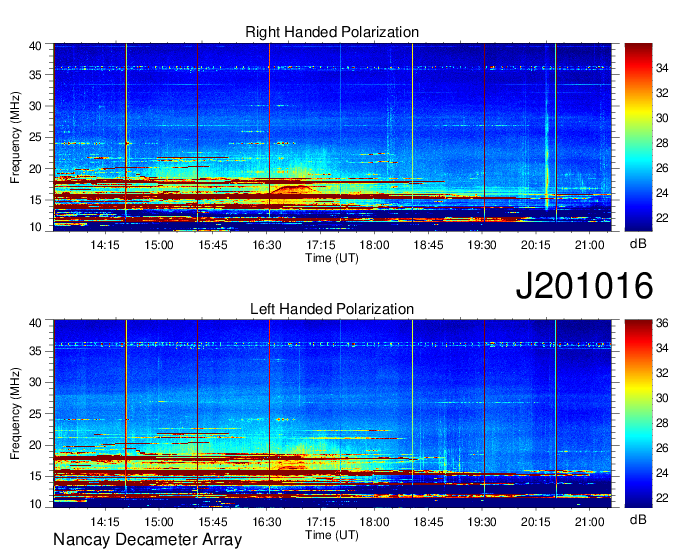
Task: Click the 18:00 time tick under the Right Handed plot
Action: pos(374,245)
